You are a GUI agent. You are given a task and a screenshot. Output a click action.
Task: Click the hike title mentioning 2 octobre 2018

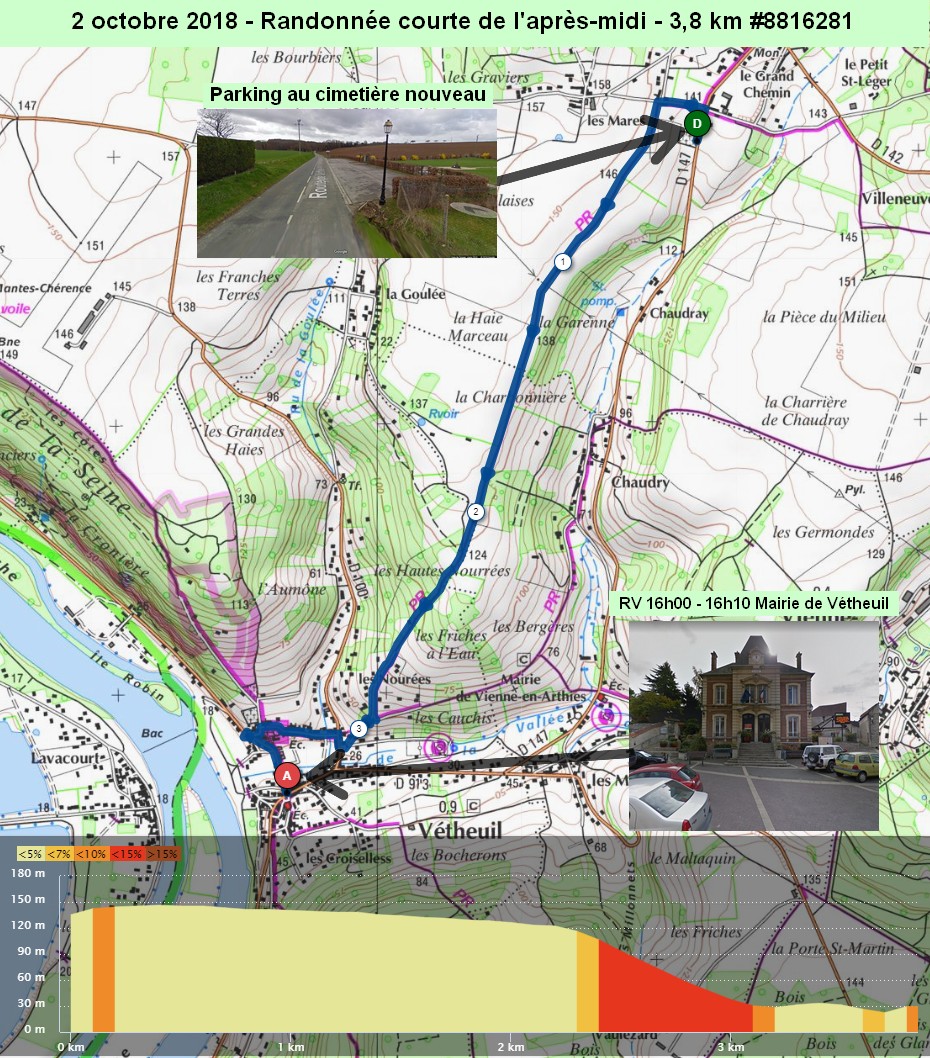(462, 21)
